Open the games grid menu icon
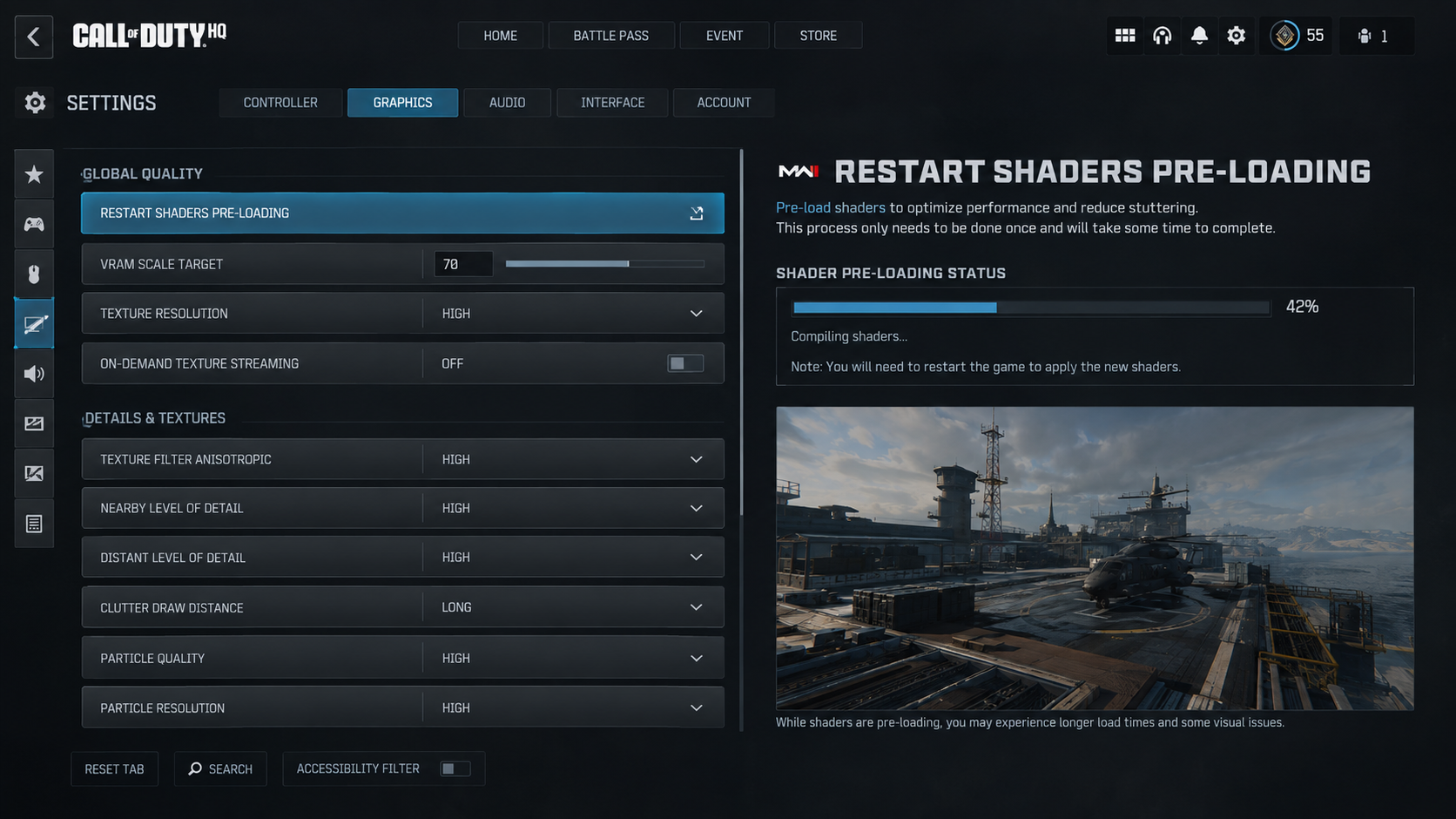 point(1125,36)
